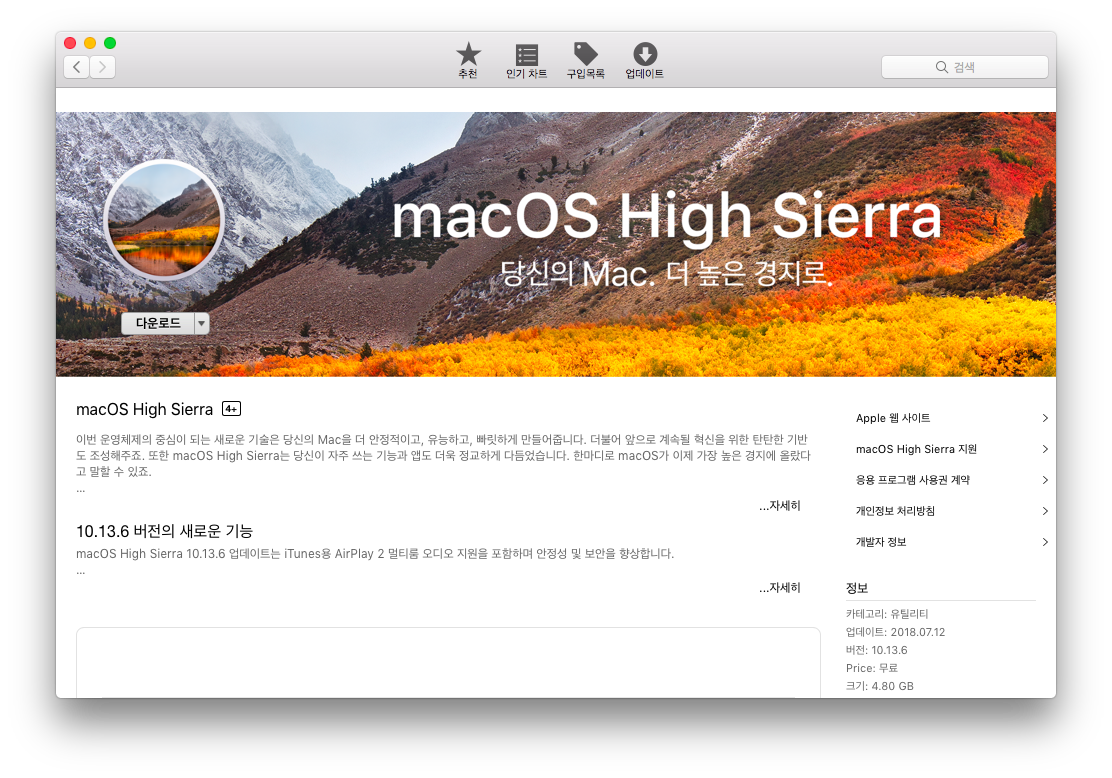
Task: Click 카테고리: 유틸리티 info line
Action: (x=886, y=613)
